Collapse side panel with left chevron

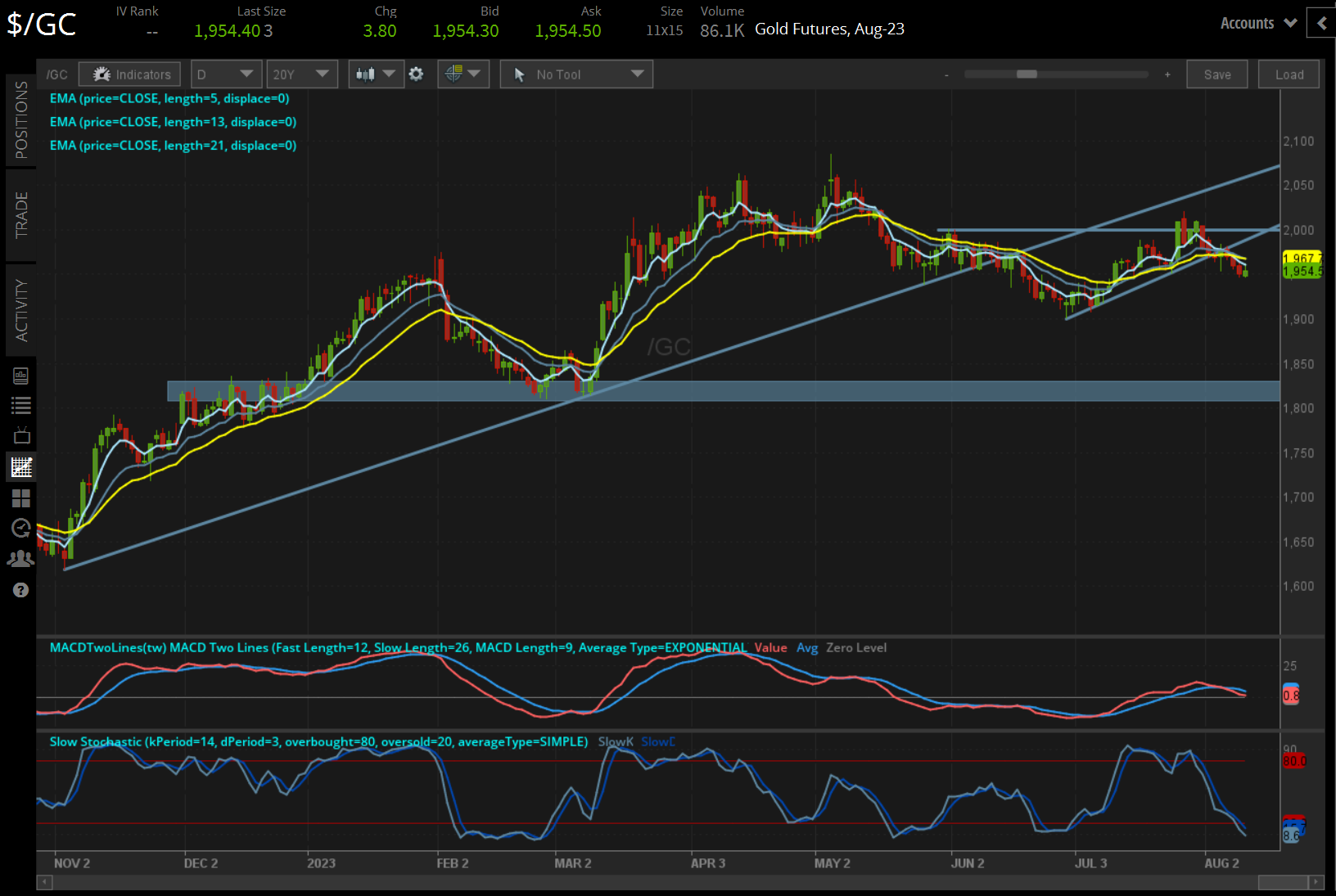point(1321,23)
